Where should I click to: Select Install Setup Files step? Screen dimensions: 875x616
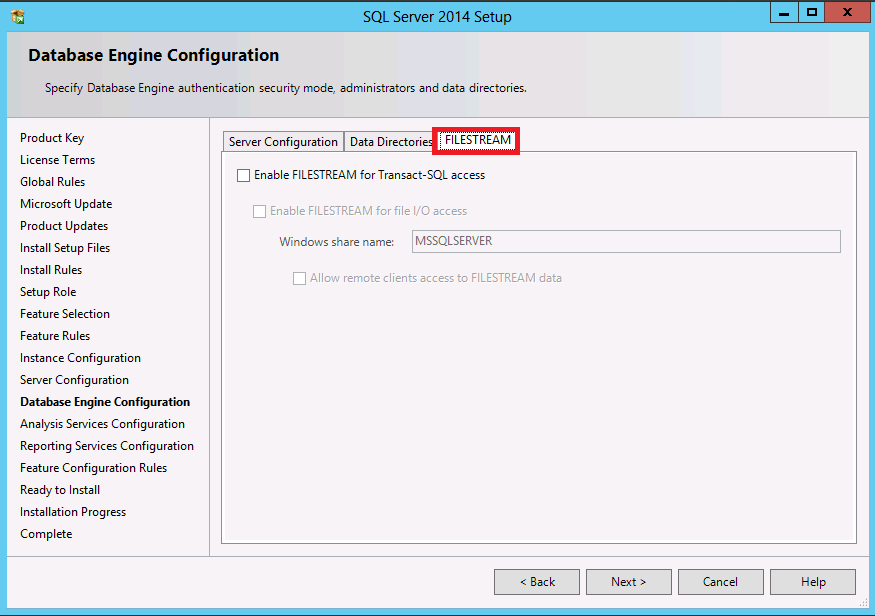(x=65, y=248)
